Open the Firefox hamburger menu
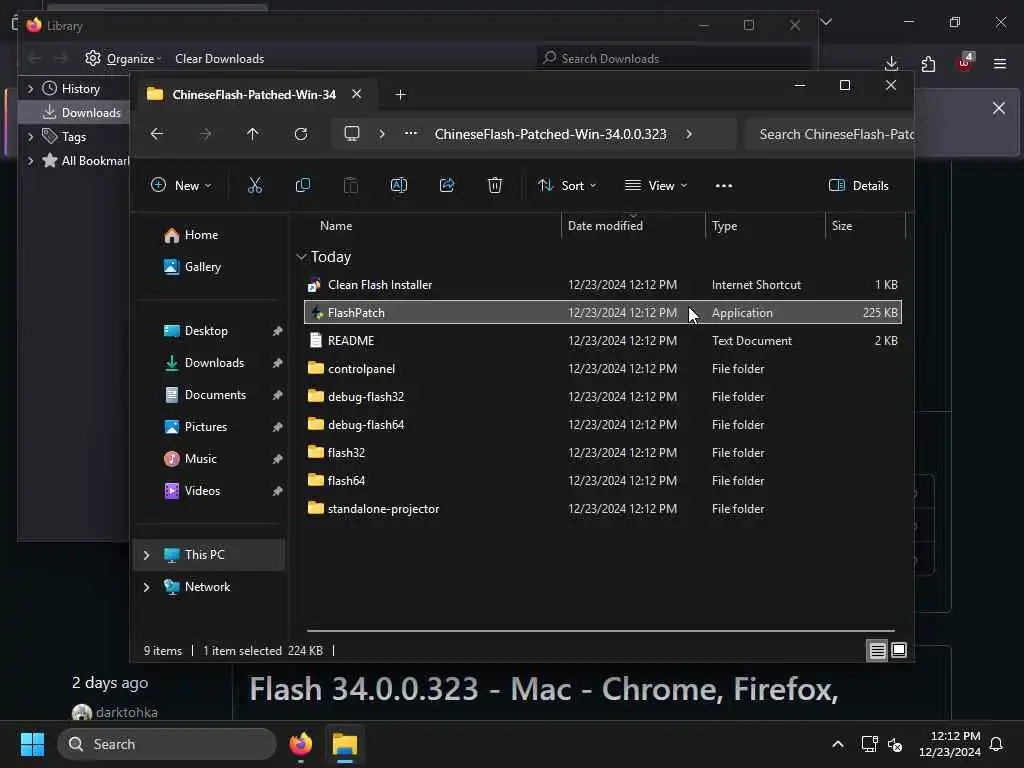The image size is (1024, 768). click(1000, 63)
